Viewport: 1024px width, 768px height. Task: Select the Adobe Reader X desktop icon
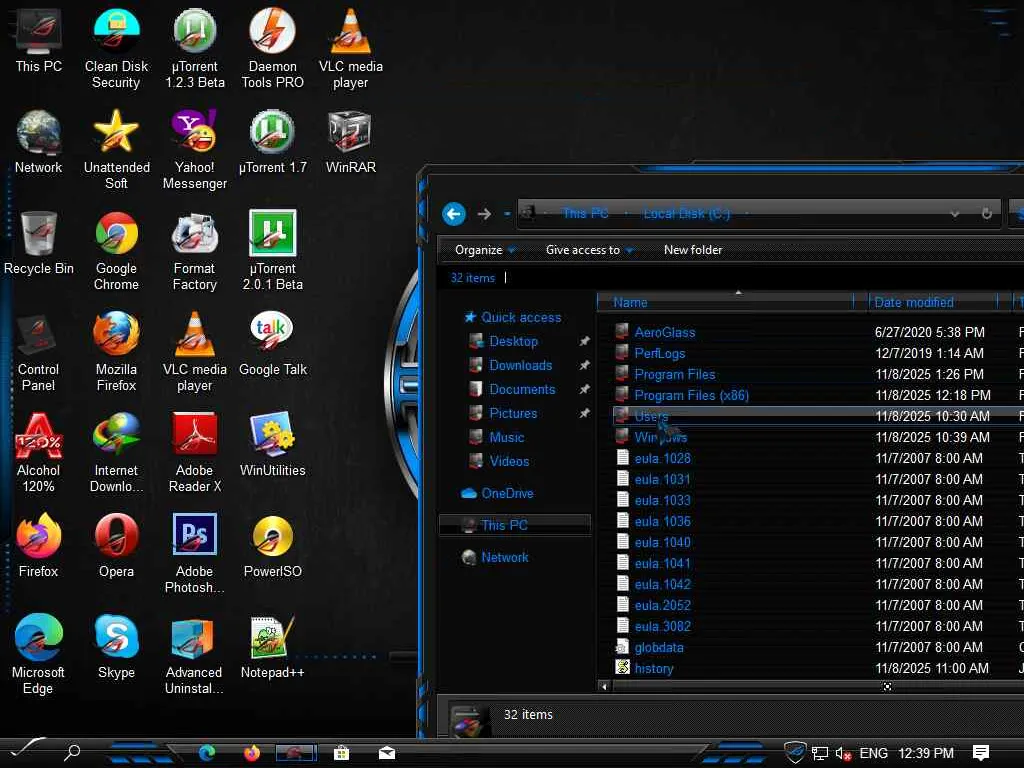point(195,453)
